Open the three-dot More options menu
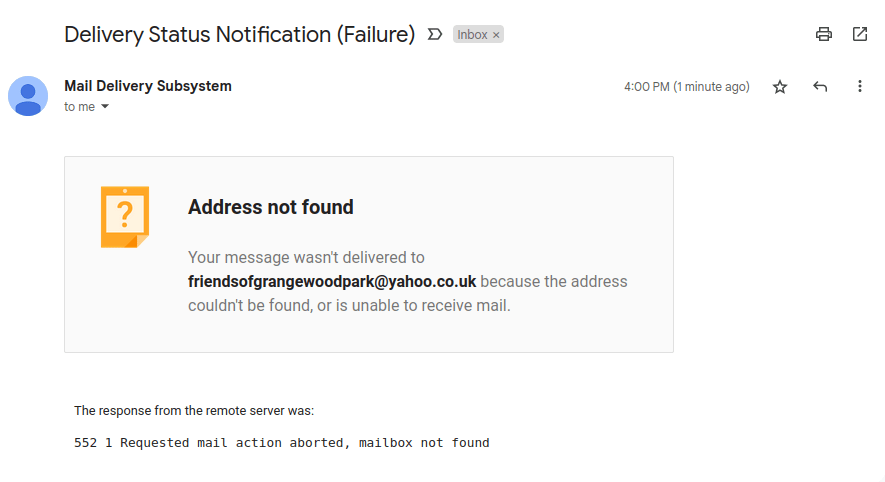The image size is (885, 482). 860,87
